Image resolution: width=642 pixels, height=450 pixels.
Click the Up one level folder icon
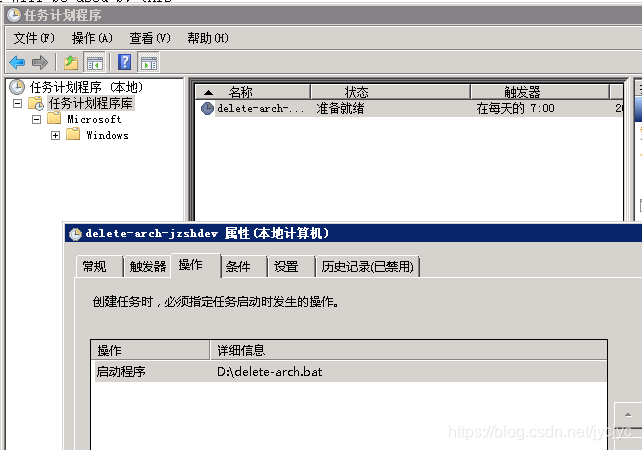click(x=71, y=63)
